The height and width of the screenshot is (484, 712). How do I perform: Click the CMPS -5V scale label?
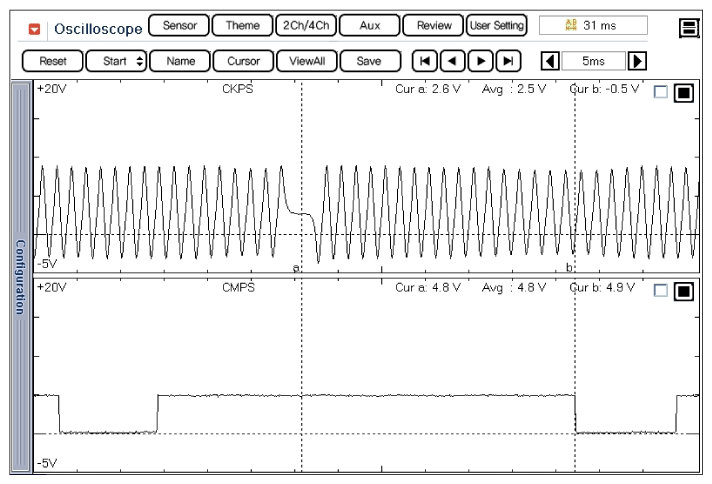47,463
